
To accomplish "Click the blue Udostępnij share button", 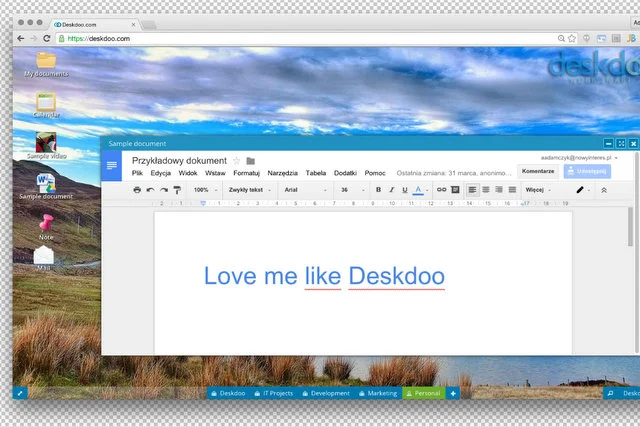I will pos(587,171).
